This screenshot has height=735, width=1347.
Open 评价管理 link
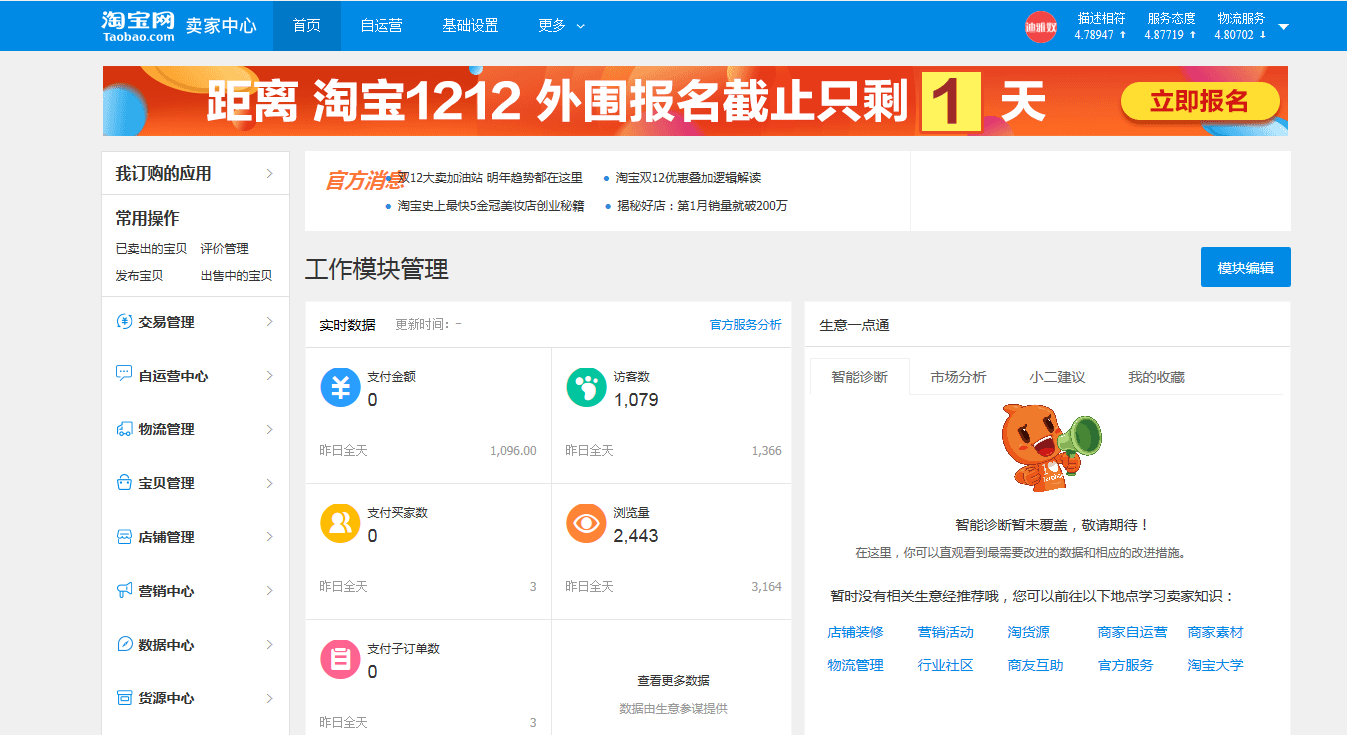[x=224, y=249]
